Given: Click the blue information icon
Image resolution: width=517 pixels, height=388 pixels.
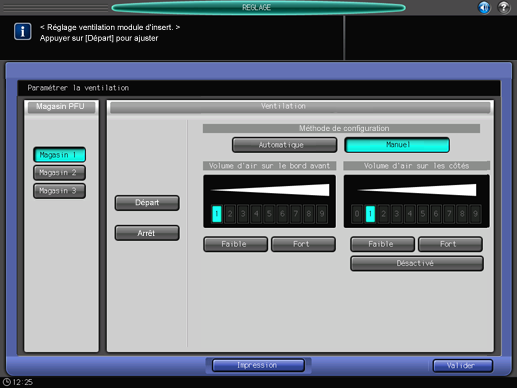Looking at the screenshot, I should click(23, 32).
